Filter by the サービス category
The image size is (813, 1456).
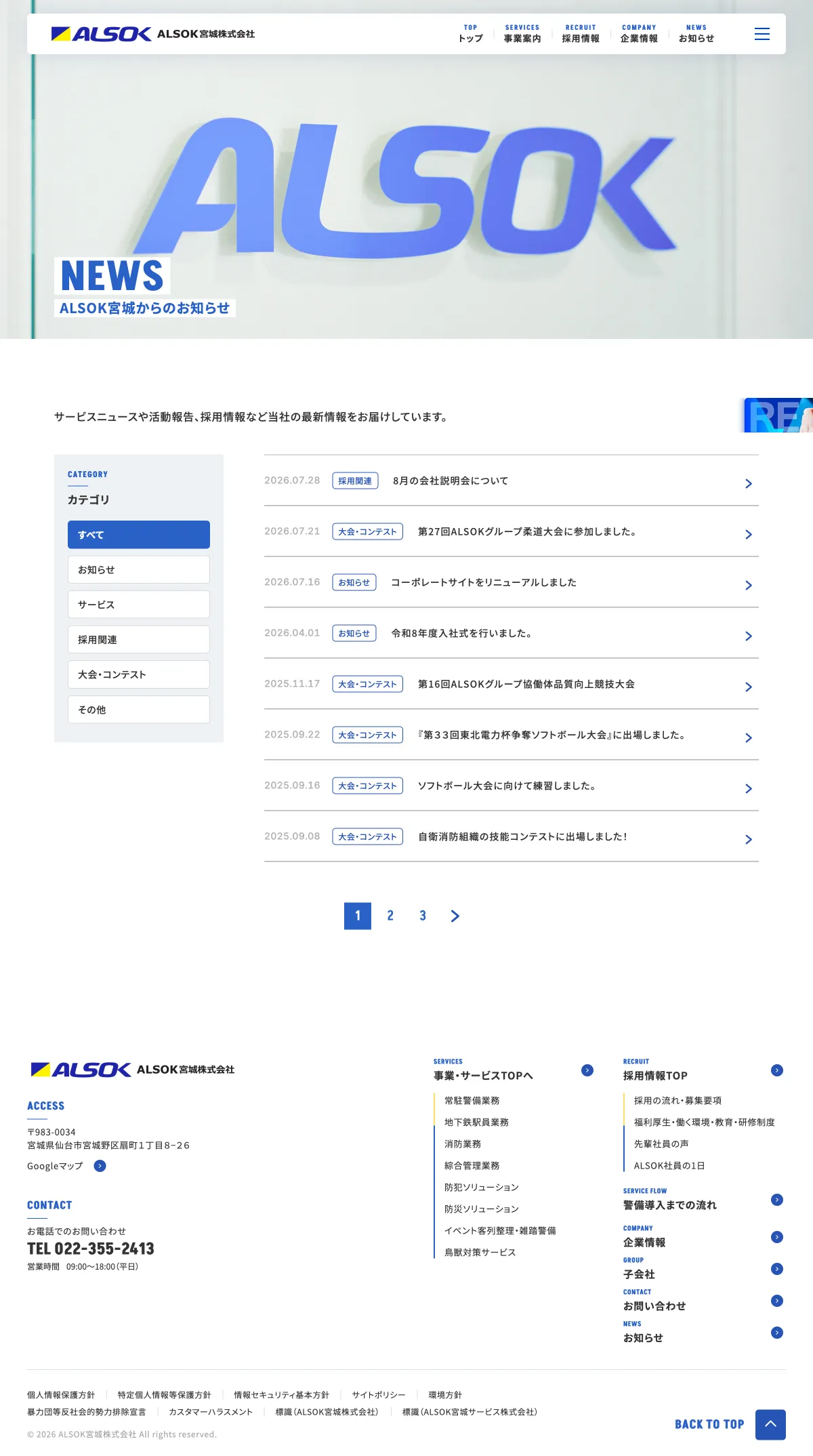coord(139,605)
